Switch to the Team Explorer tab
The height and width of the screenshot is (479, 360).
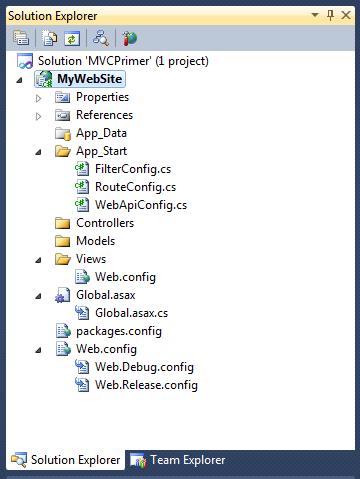pos(177,460)
